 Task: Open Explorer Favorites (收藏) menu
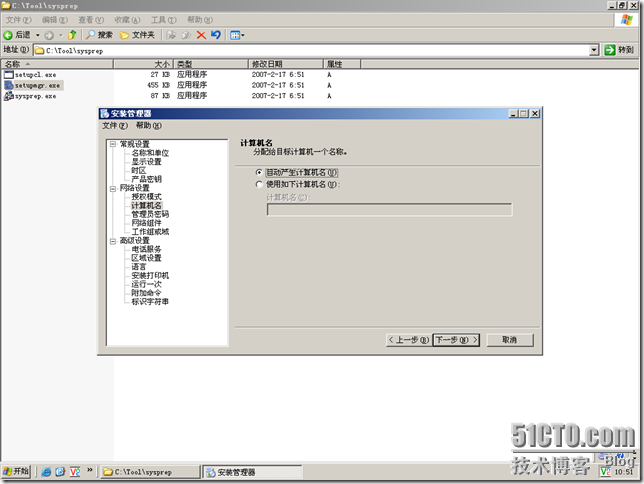coord(127,20)
